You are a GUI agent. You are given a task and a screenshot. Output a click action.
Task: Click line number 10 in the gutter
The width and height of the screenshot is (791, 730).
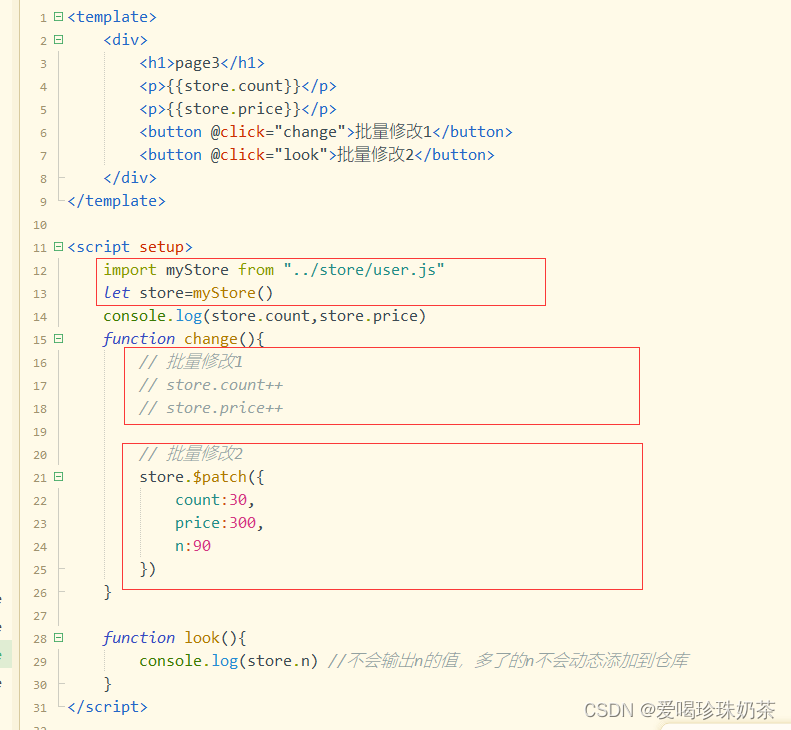point(40,225)
